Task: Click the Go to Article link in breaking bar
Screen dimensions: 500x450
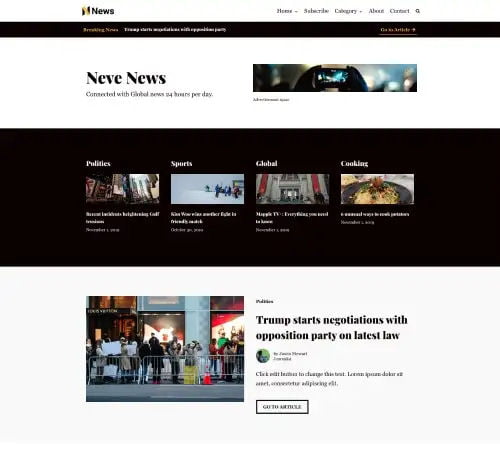Action: pos(398,30)
